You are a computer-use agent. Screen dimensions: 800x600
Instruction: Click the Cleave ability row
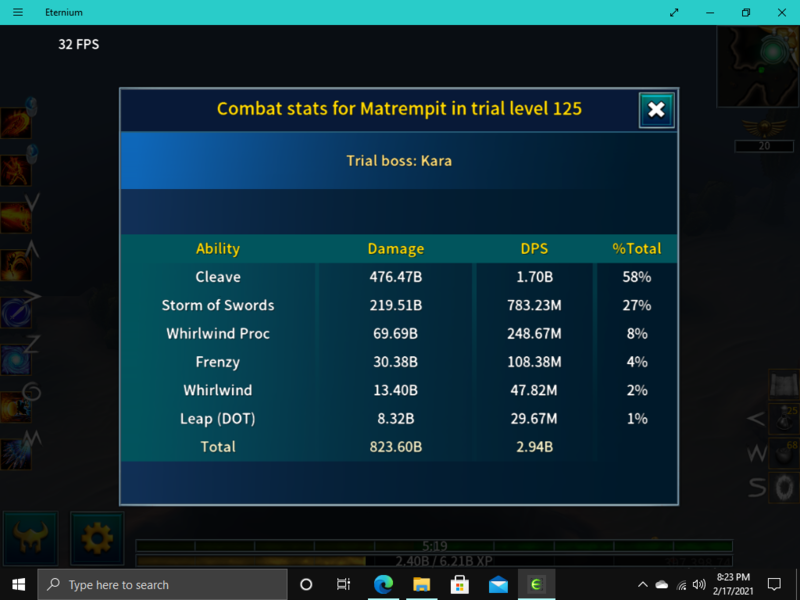tap(218, 277)
